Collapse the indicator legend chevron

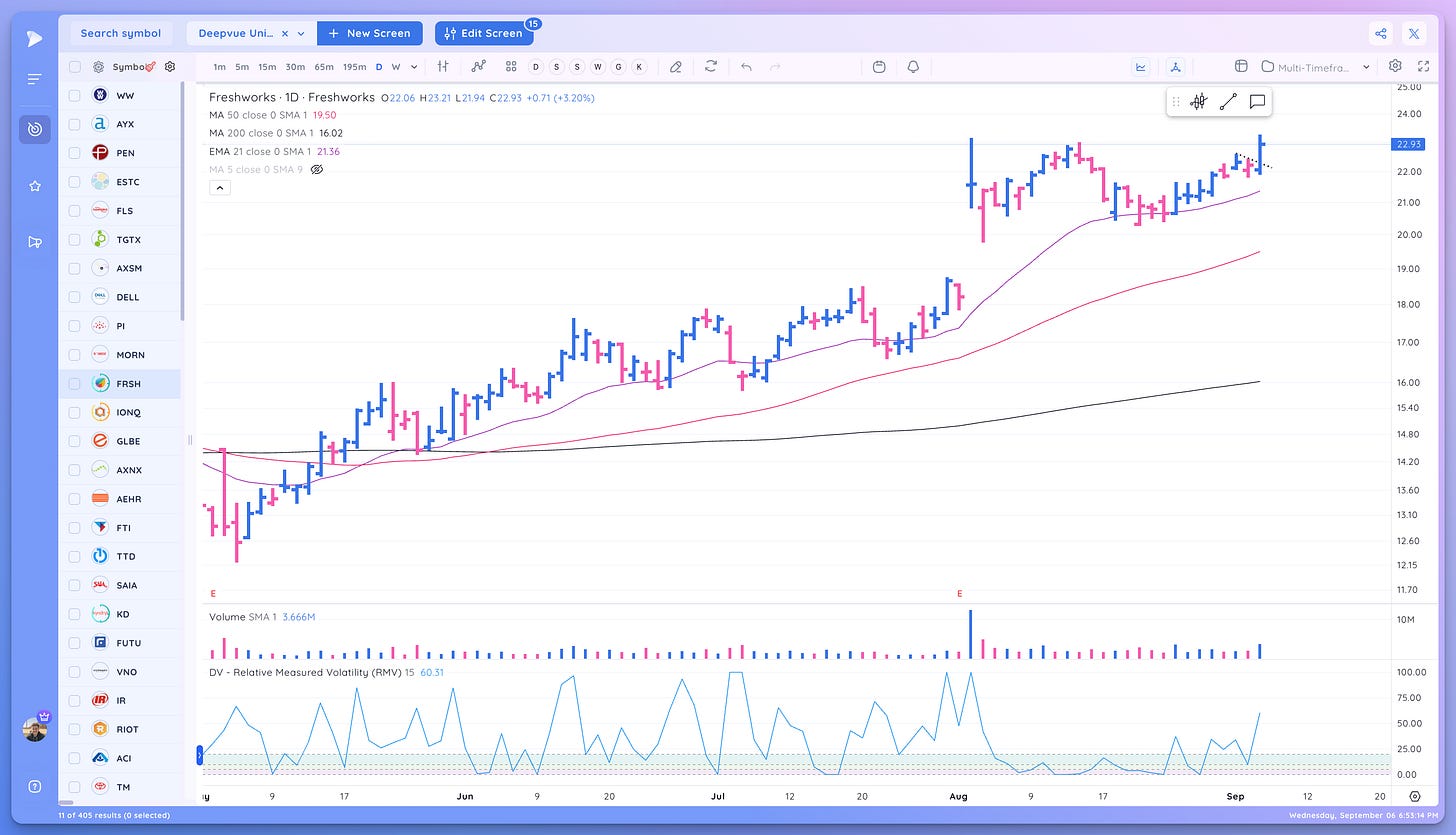pos(219,187)
